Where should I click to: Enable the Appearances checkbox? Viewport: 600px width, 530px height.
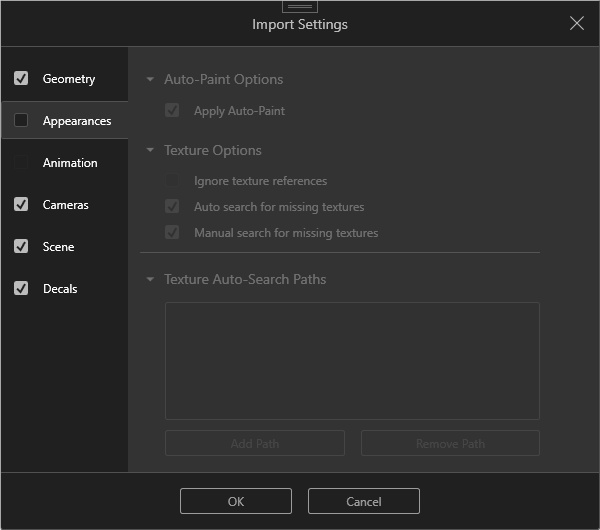tap(21, 121)
